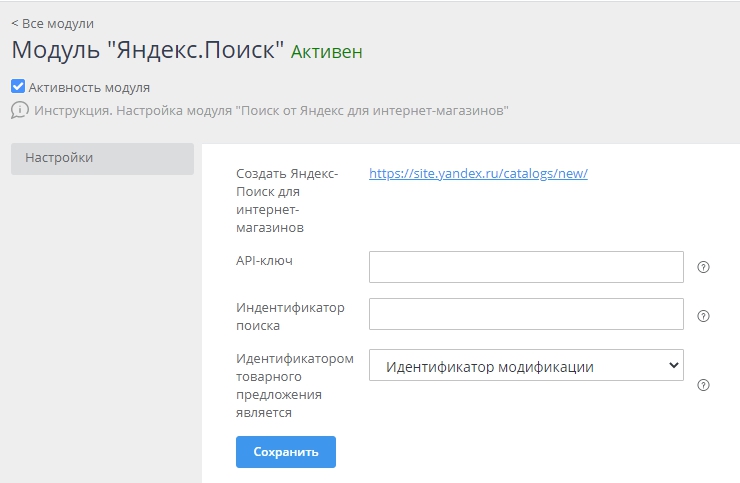Focus the API-ключ text input
Viewport: 740px width, 483px height.
[525, 267]
